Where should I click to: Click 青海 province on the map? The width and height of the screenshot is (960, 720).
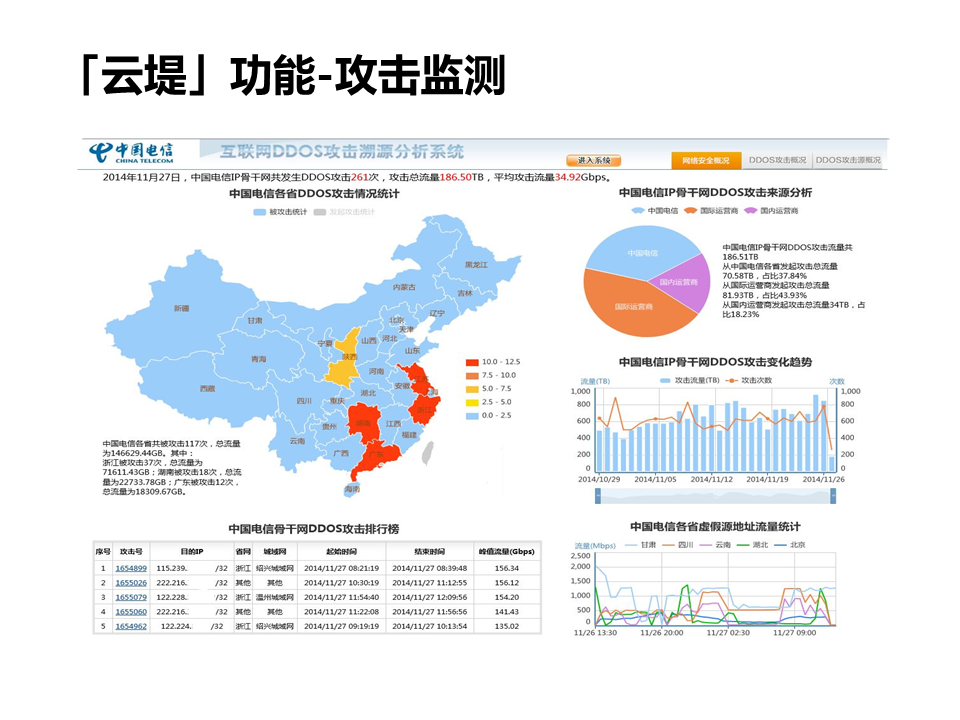[x=257, y=358]
